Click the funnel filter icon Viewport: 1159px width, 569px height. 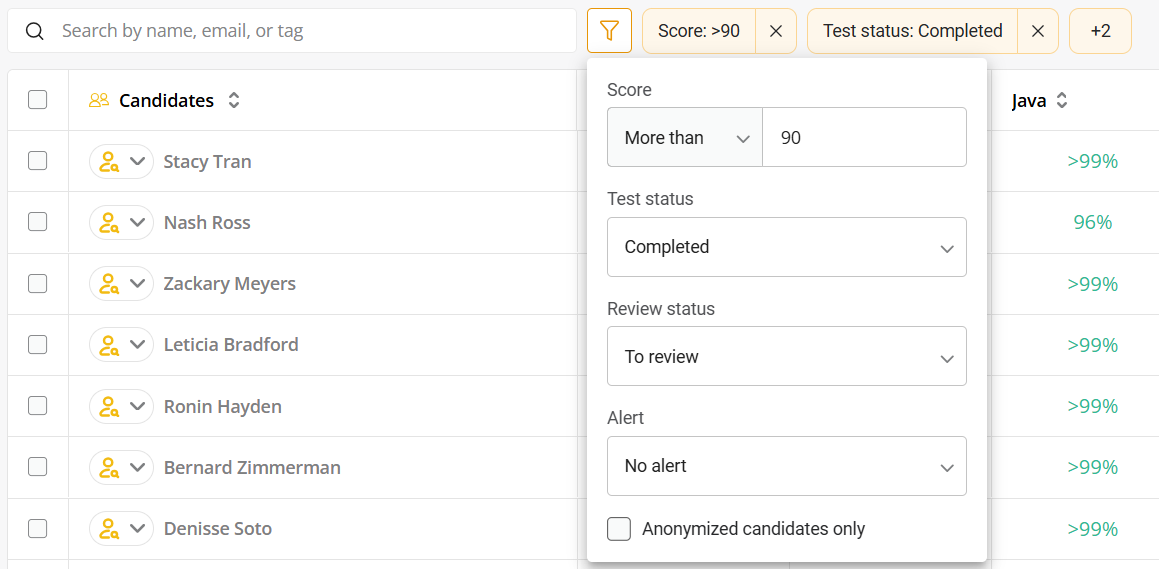tap(610, 31)
